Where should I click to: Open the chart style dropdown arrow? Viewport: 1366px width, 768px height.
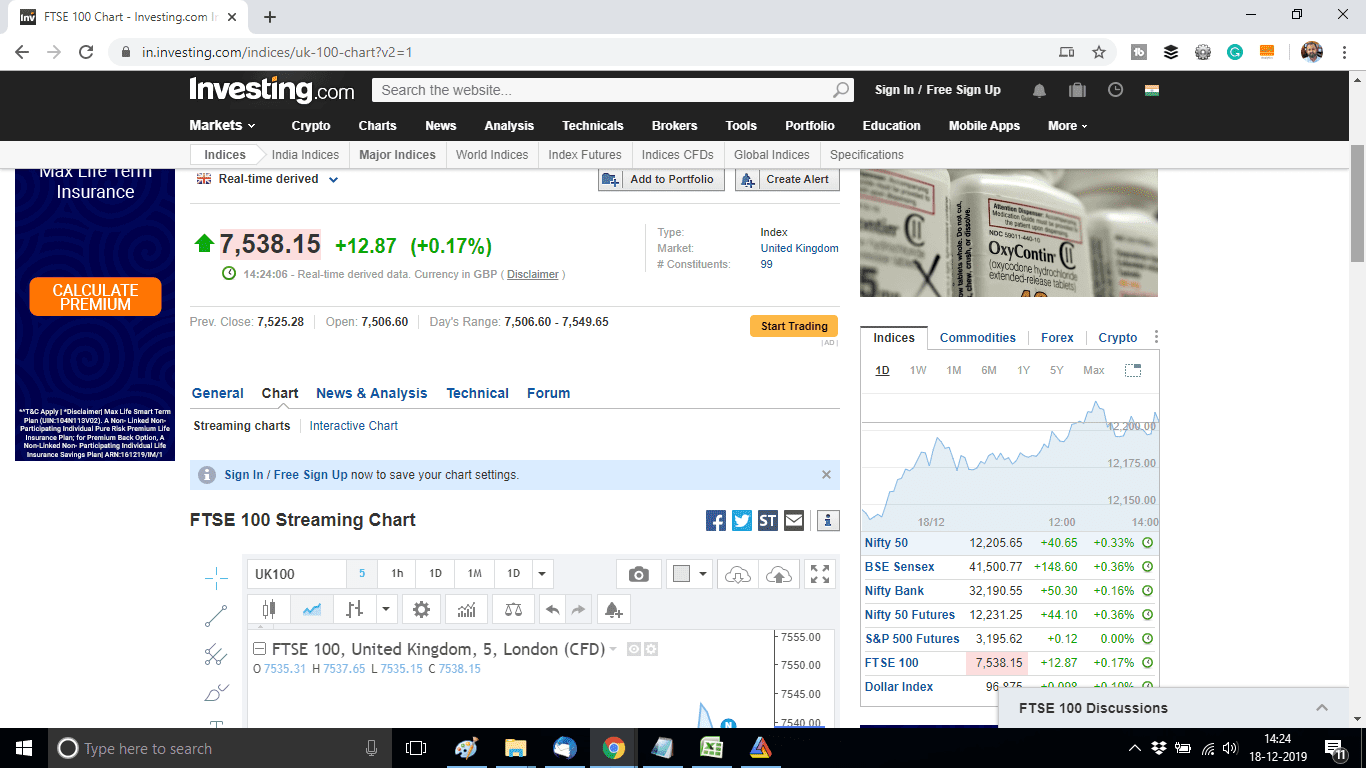point(387,609)
